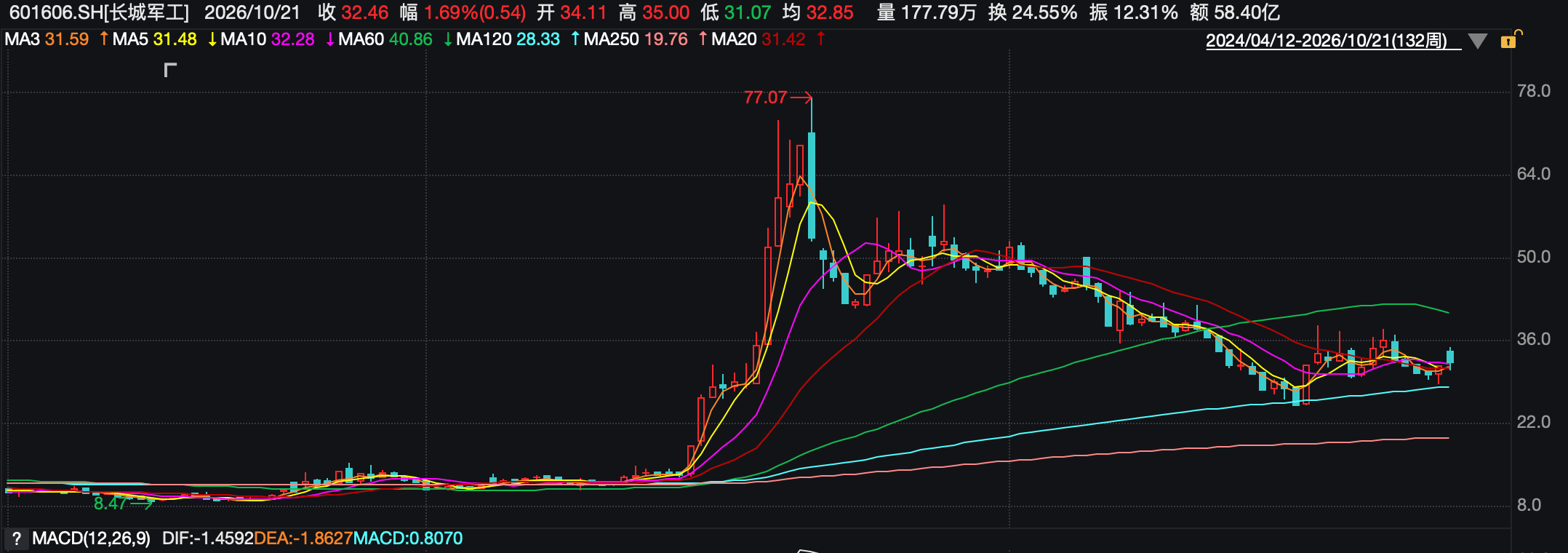Image resolution: width=1568 pixels, height=553 pixels.
Task: Click the 额 58.40亿 turnover amount
Action: tap(1235, 12)
